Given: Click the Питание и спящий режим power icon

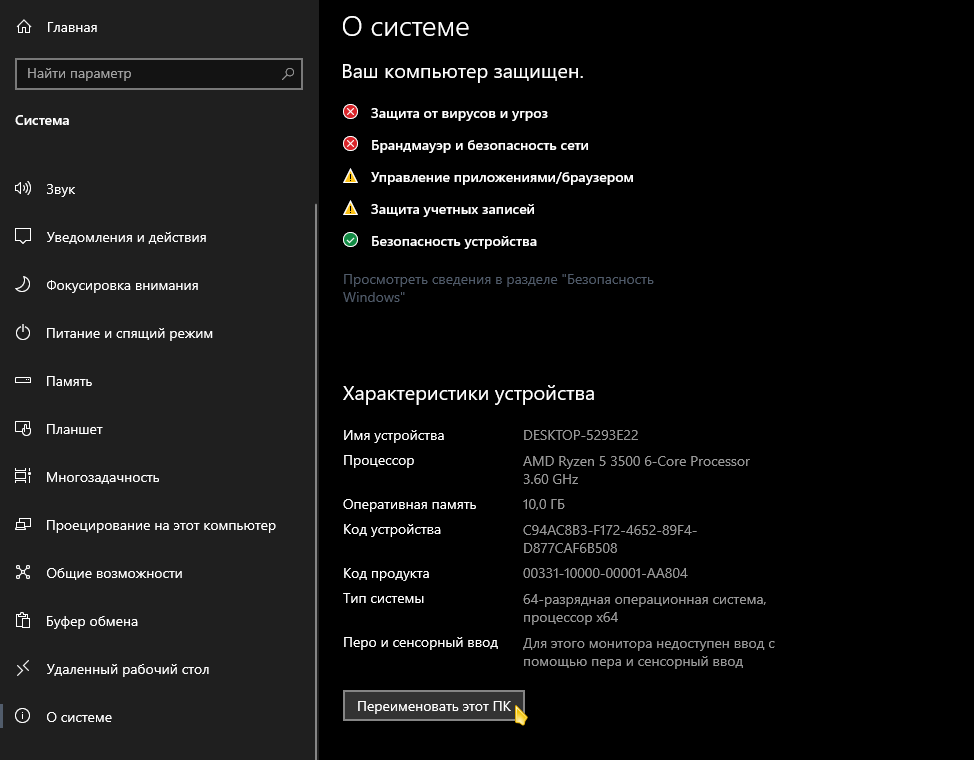Looking at the screenshot, I should tap(23, 332).
